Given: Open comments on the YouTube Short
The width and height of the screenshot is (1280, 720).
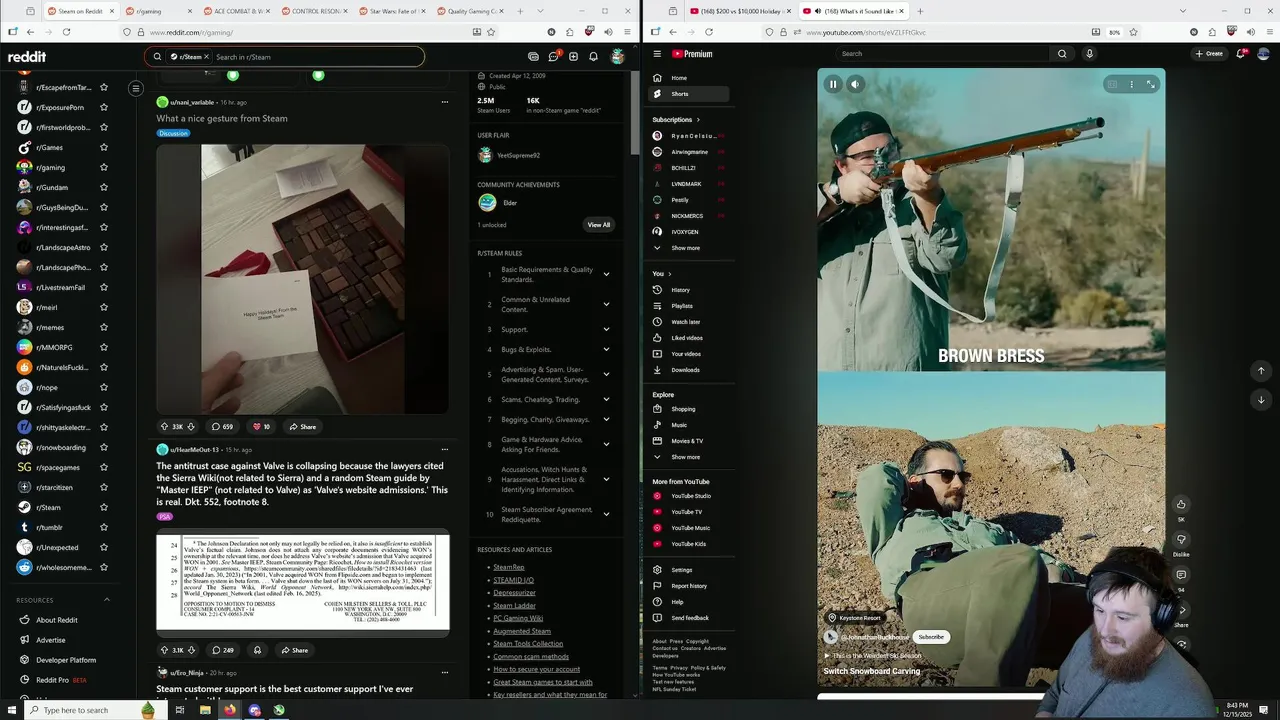Looking at the screenshot, I should tap(1181, 575).
